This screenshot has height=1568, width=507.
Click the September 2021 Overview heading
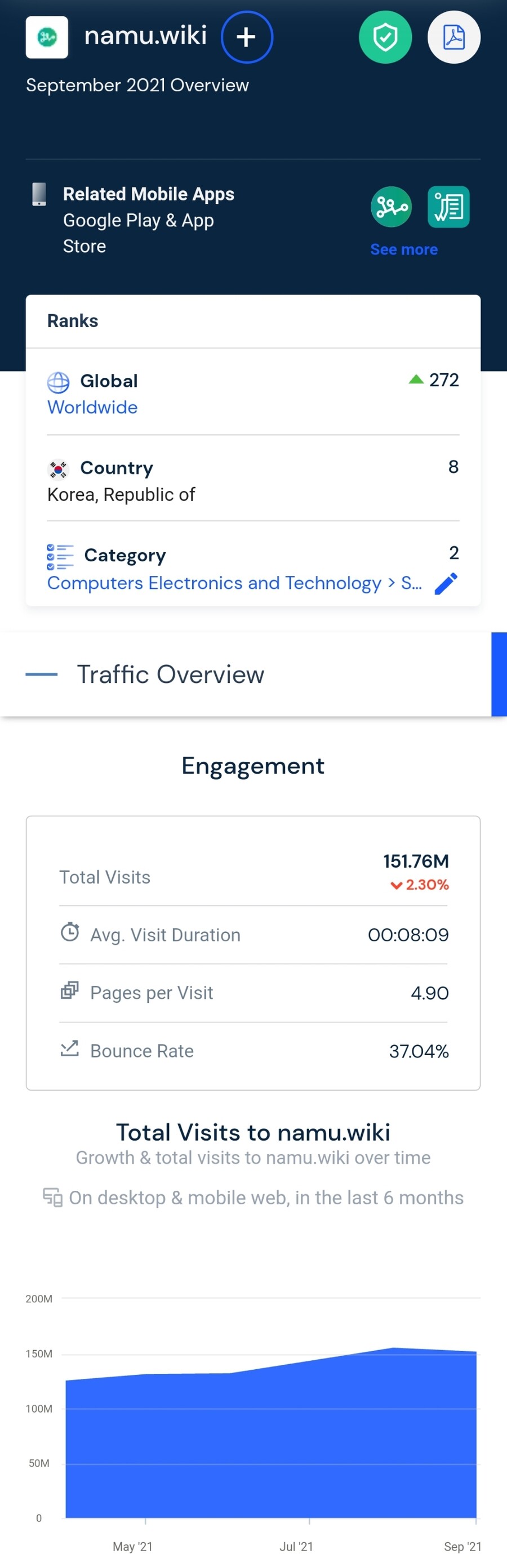(137, 85)
